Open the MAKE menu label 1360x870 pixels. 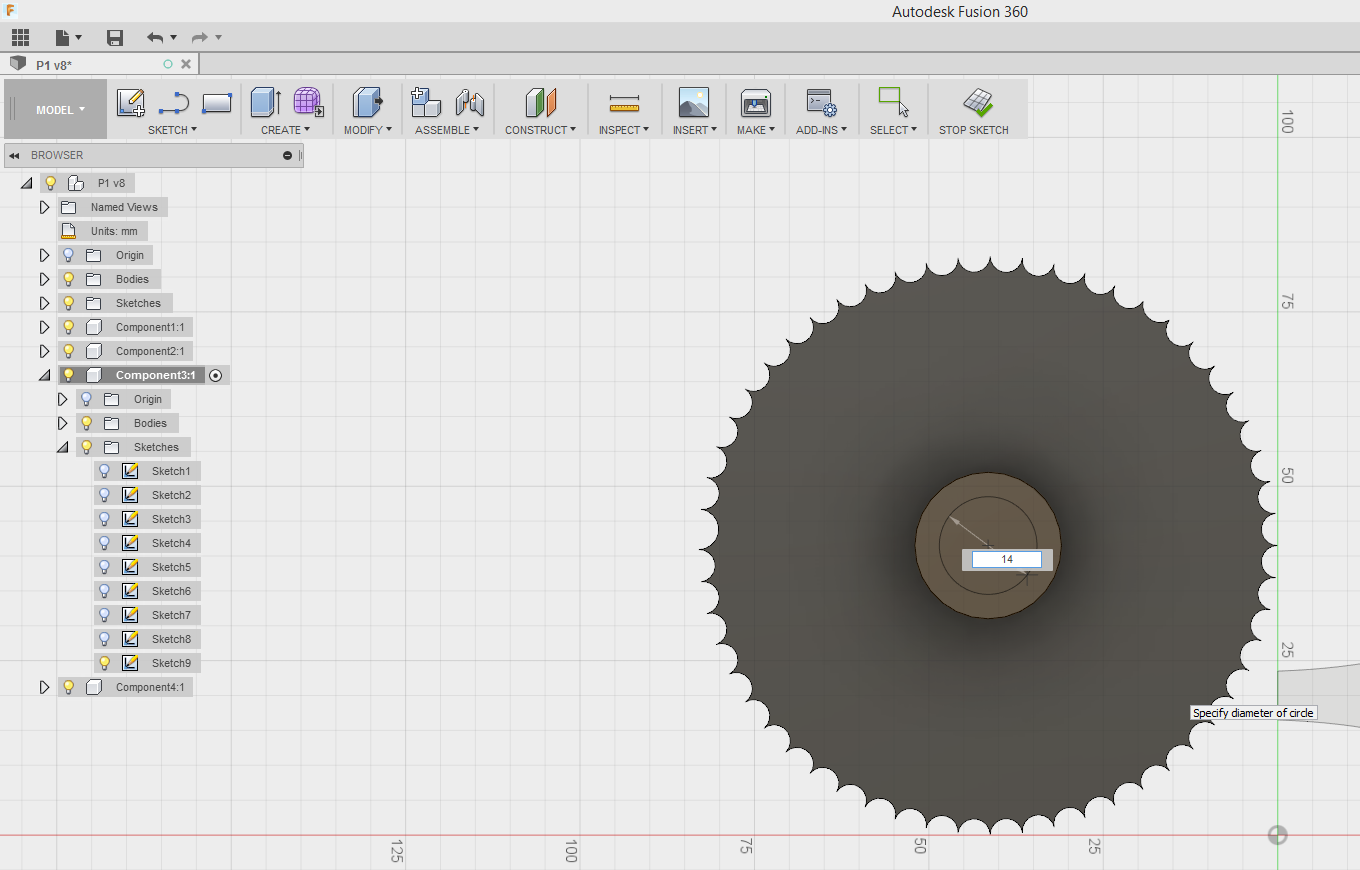click(756, 130)
